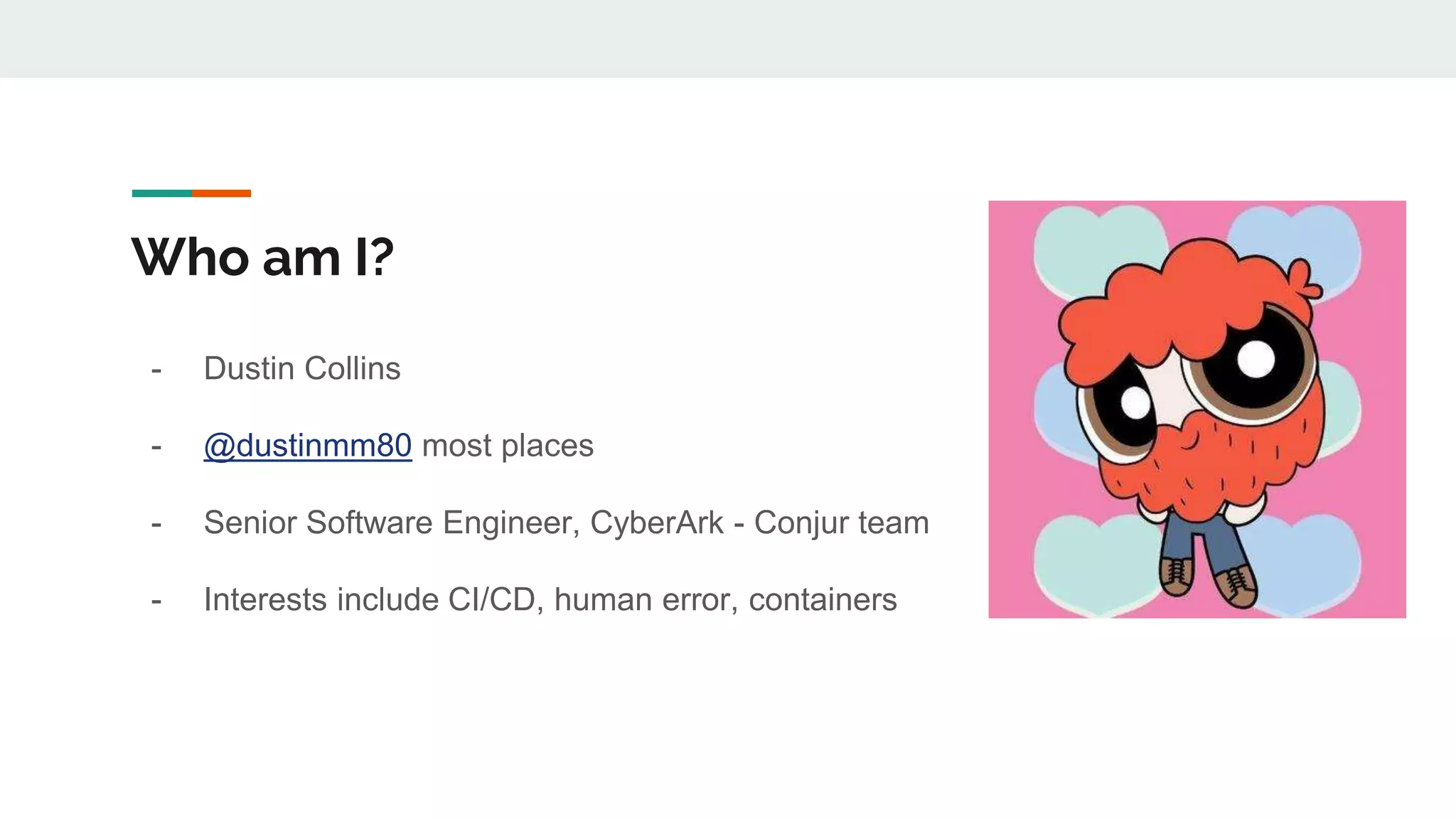
Task: Click the dash before Senior Software Engineer
Action: (156, 524)
